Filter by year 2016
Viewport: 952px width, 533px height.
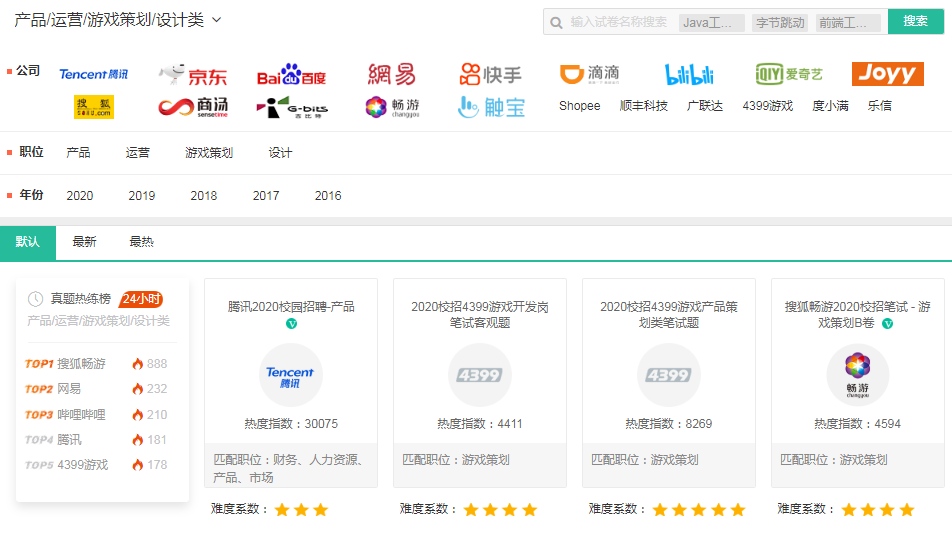328,196
